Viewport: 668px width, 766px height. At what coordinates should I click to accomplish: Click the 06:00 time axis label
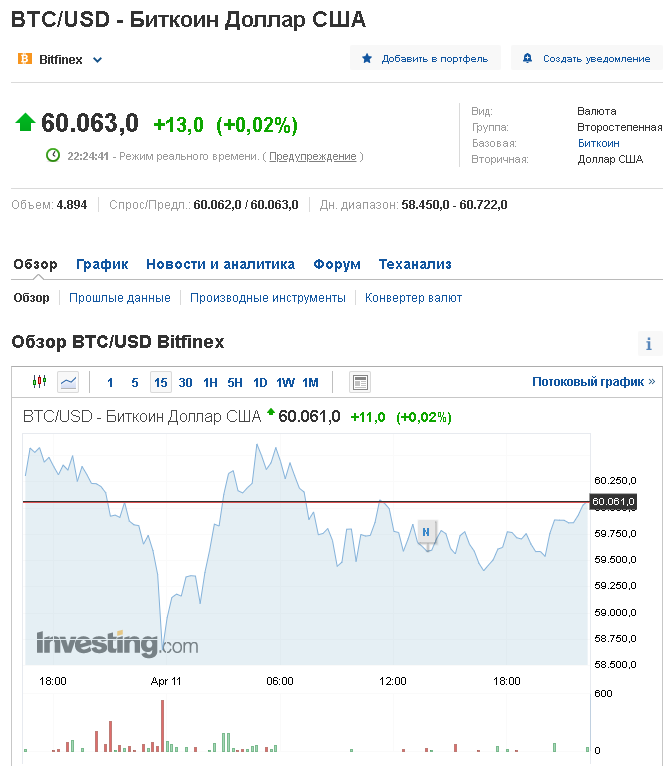pyautogui.click(x=280, y=681)
